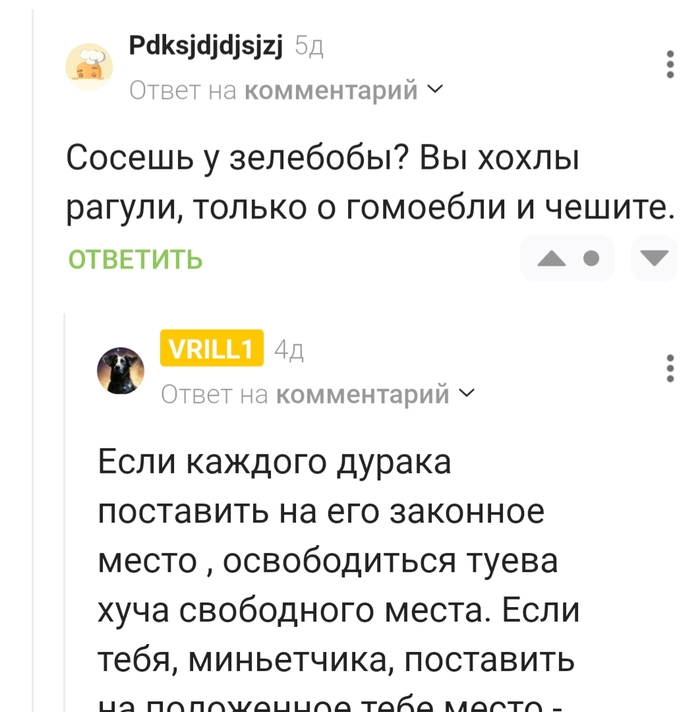The image size is (700, 712).
Task: Open the VRILL1 username badge
Action: pyautogui.click(x=211, y=348)
